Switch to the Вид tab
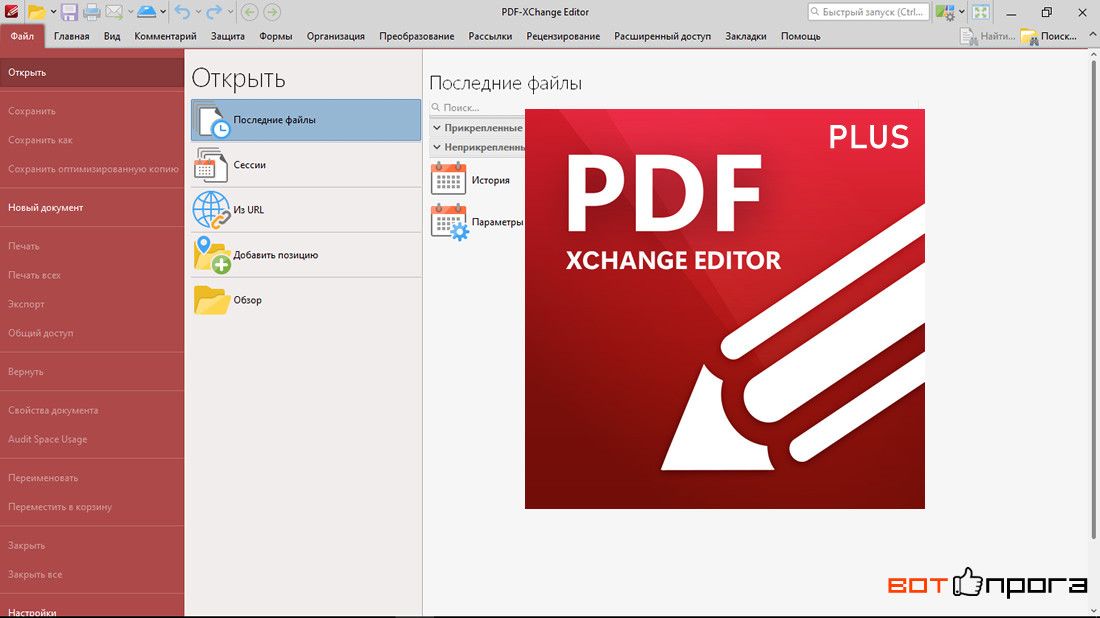Viewport: 1100px width, 618px height. [x=112, y=36]
